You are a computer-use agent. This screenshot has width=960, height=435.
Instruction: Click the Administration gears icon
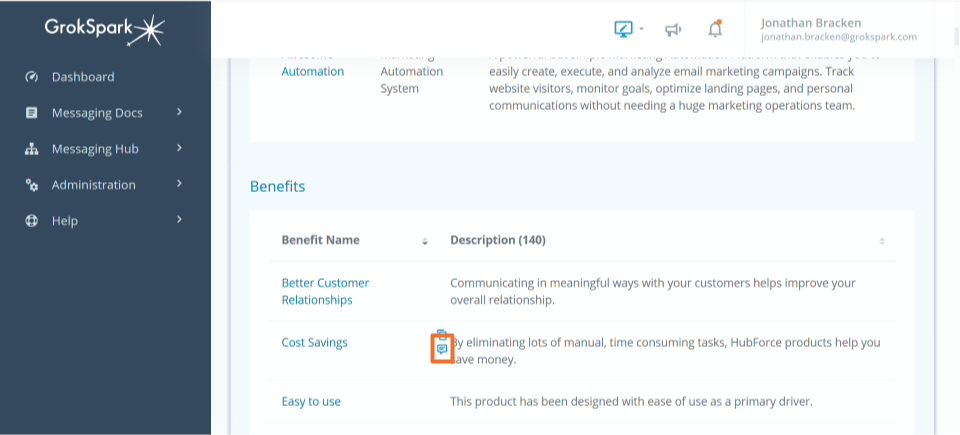coord(31,185)
